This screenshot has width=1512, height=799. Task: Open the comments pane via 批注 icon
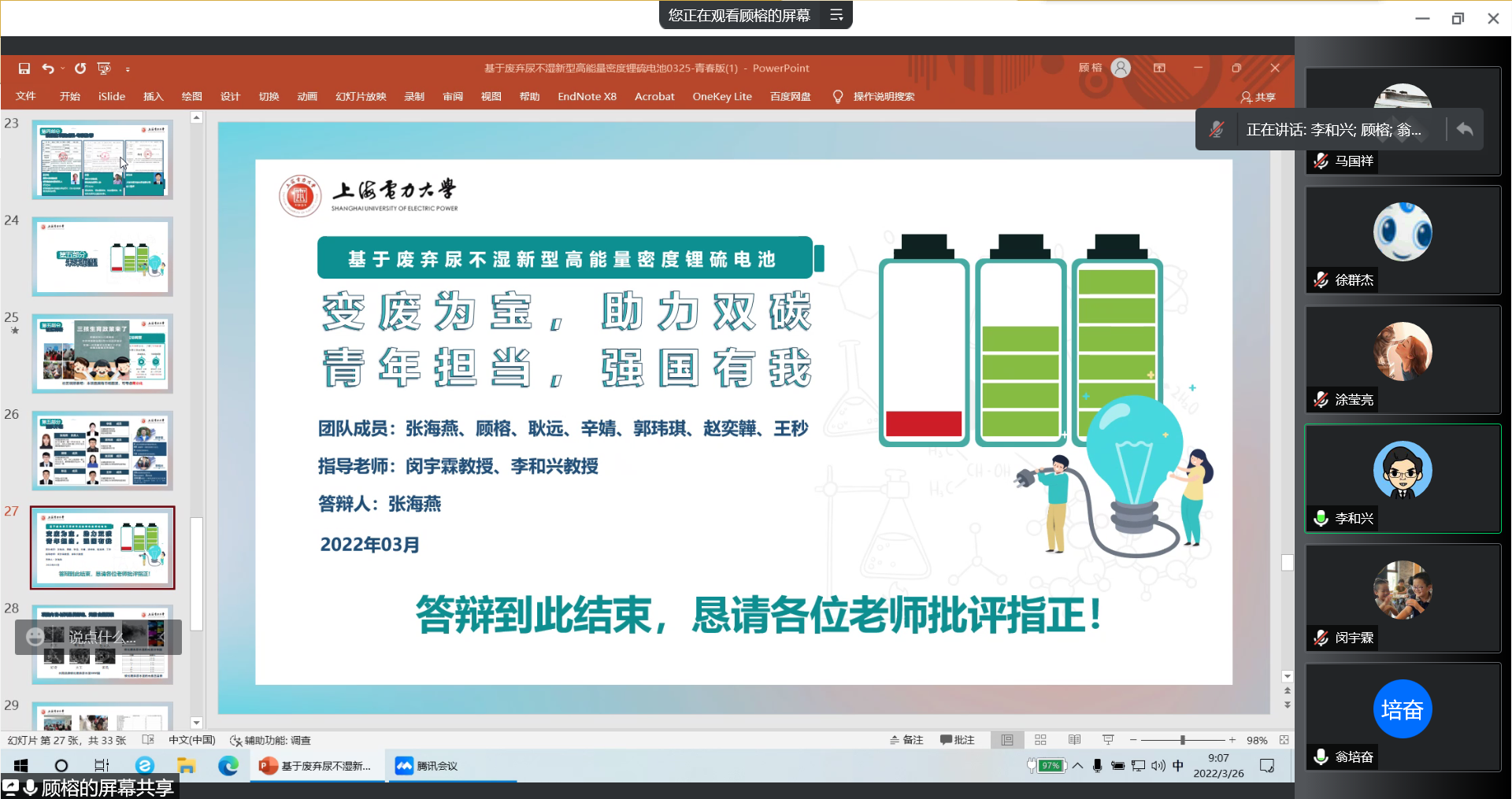click(x=958, y=740)
